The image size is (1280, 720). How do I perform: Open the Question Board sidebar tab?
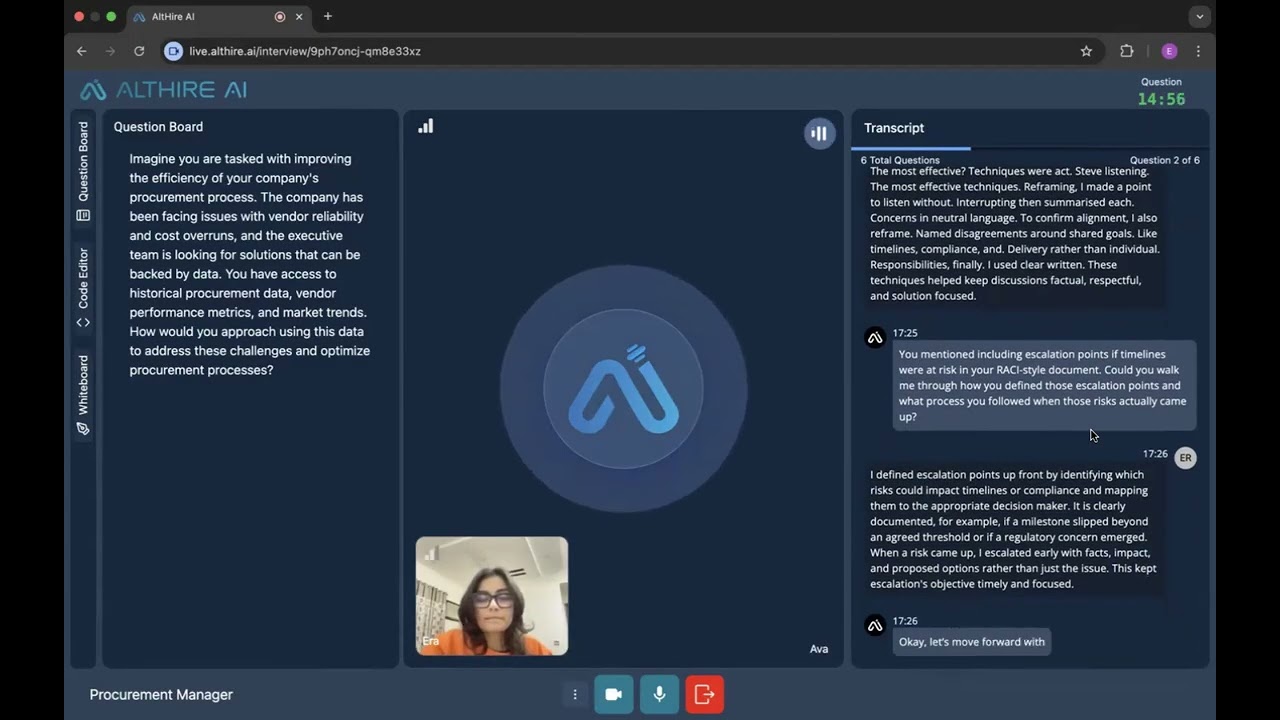pos(83,171)
